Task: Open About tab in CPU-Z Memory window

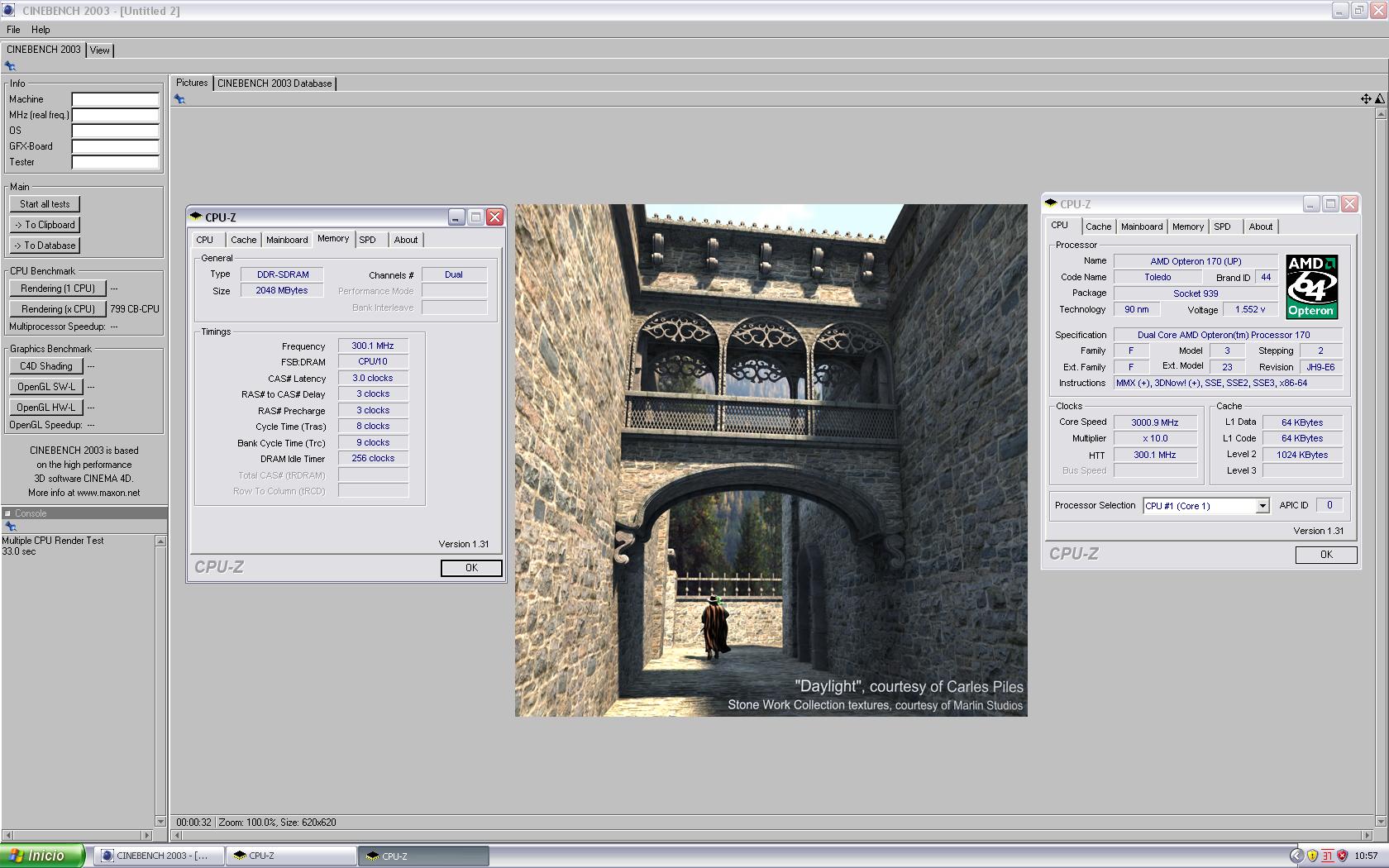Action: point(405,240)
